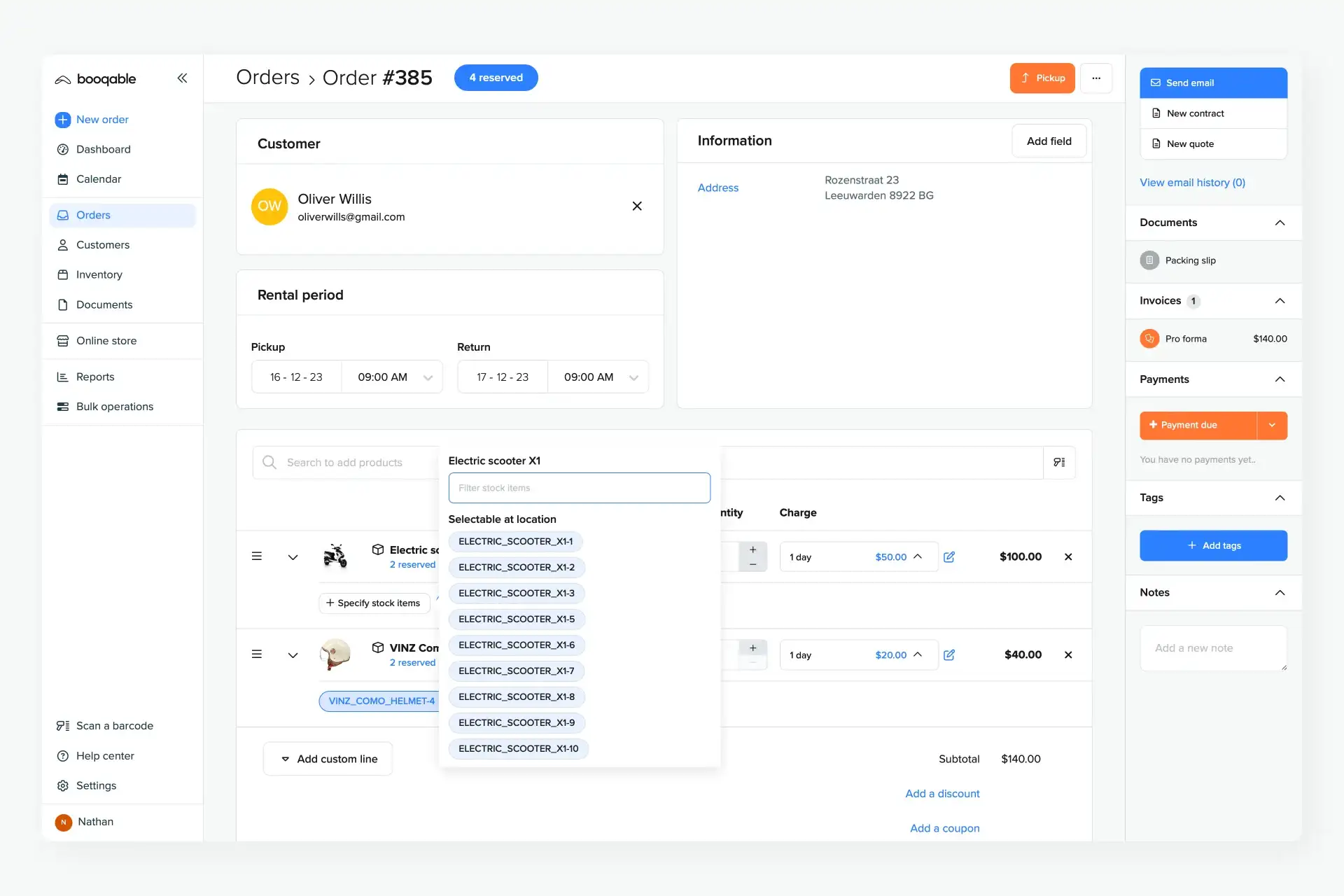Select stock item ELECTRIC_SCOOTER_X1-3
The image size is (1344, 896).
click(516, 594)
